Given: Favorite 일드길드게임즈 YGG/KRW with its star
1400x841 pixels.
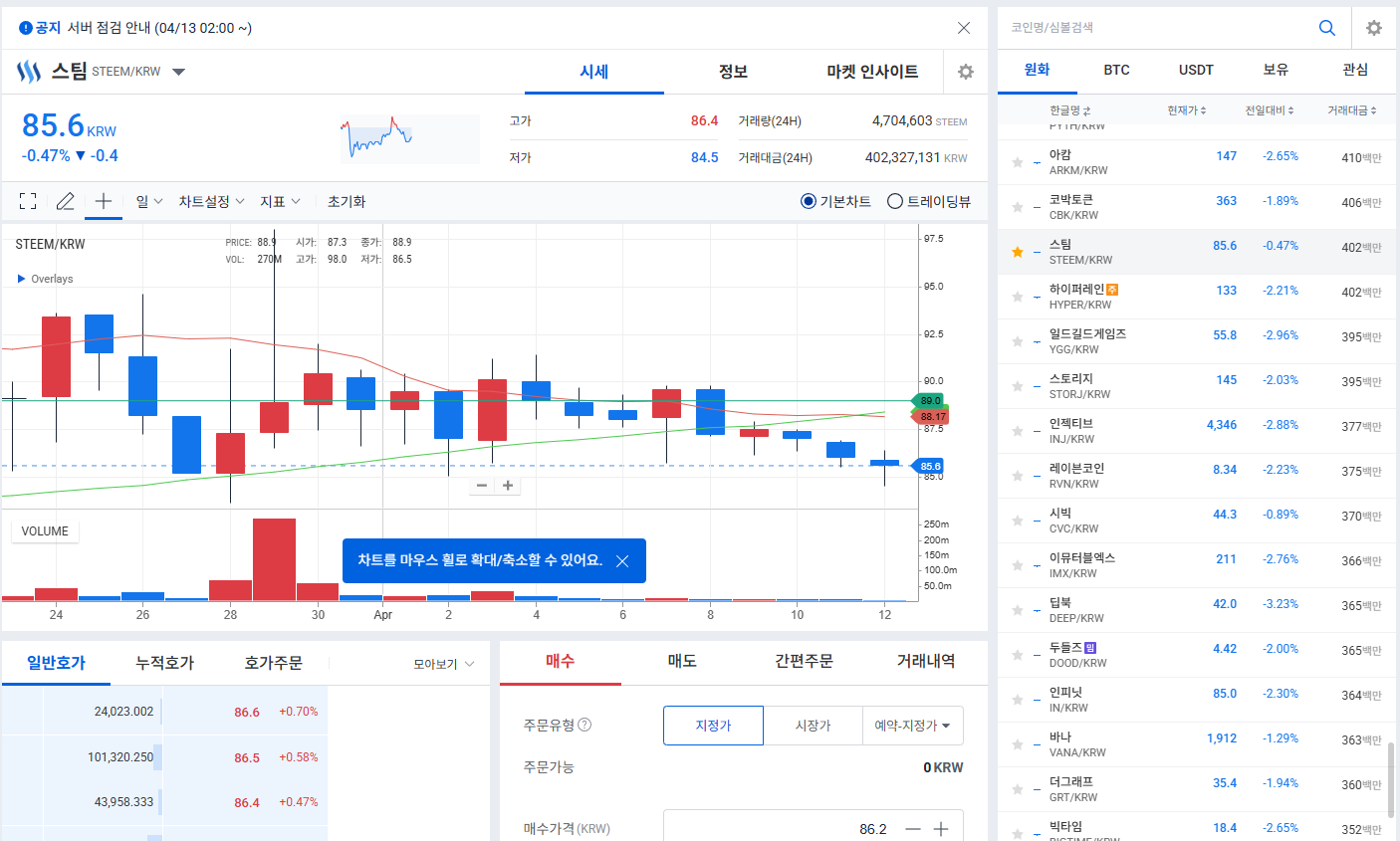Looking at the screenshot, I should coord(1018,341).
